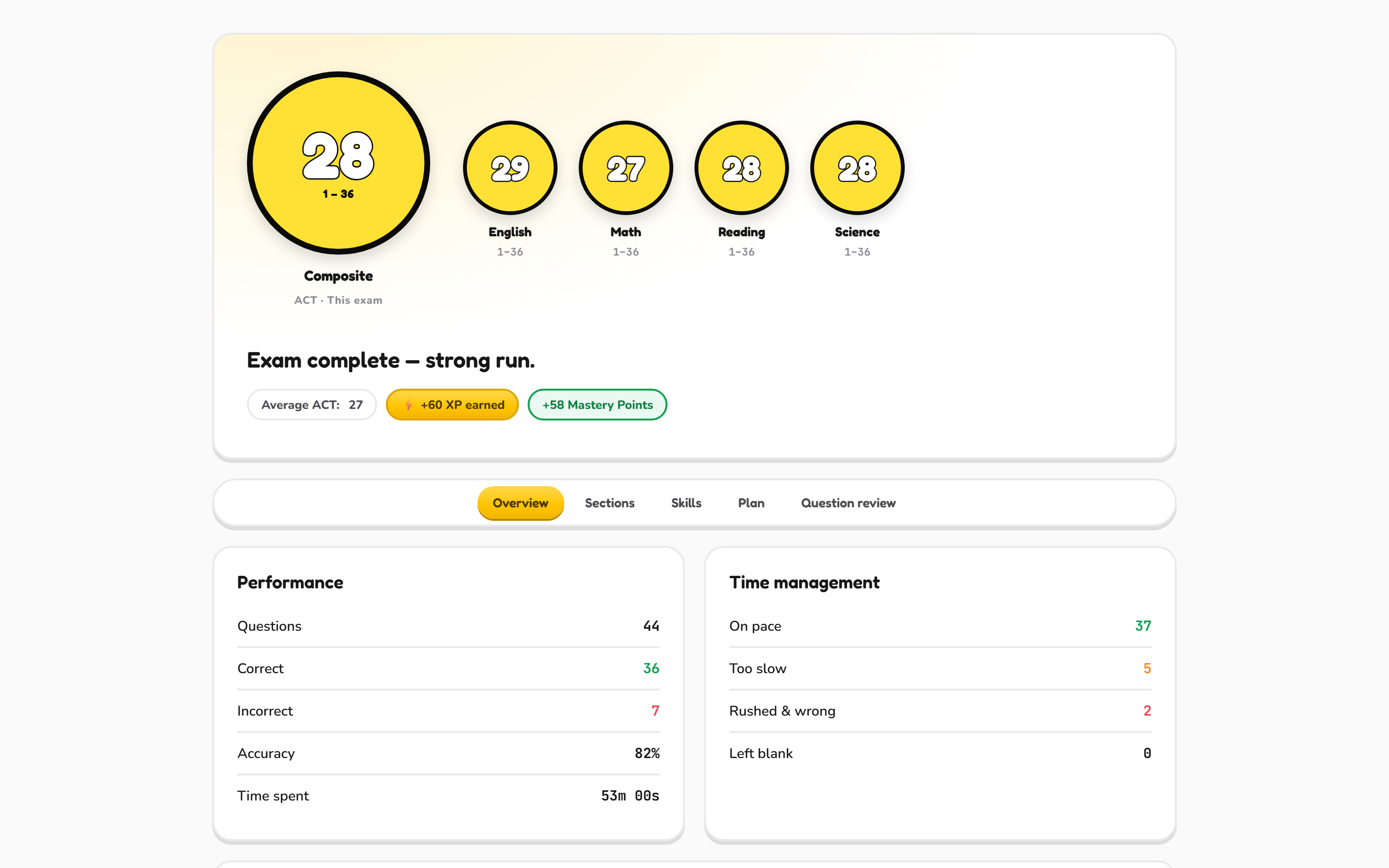The height and width of the screenshot is (868, 1389).
Task: Click the Science 28 score circle
Action: point(857,168)
